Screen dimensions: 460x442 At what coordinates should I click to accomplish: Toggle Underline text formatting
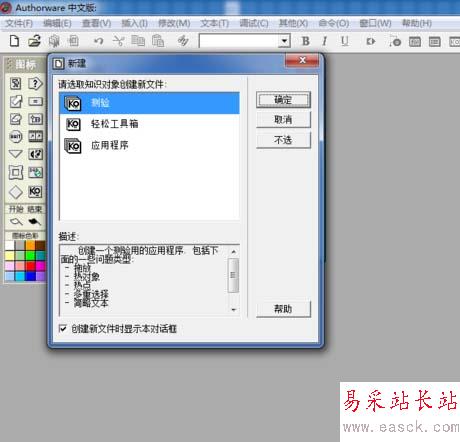[344, 41]
